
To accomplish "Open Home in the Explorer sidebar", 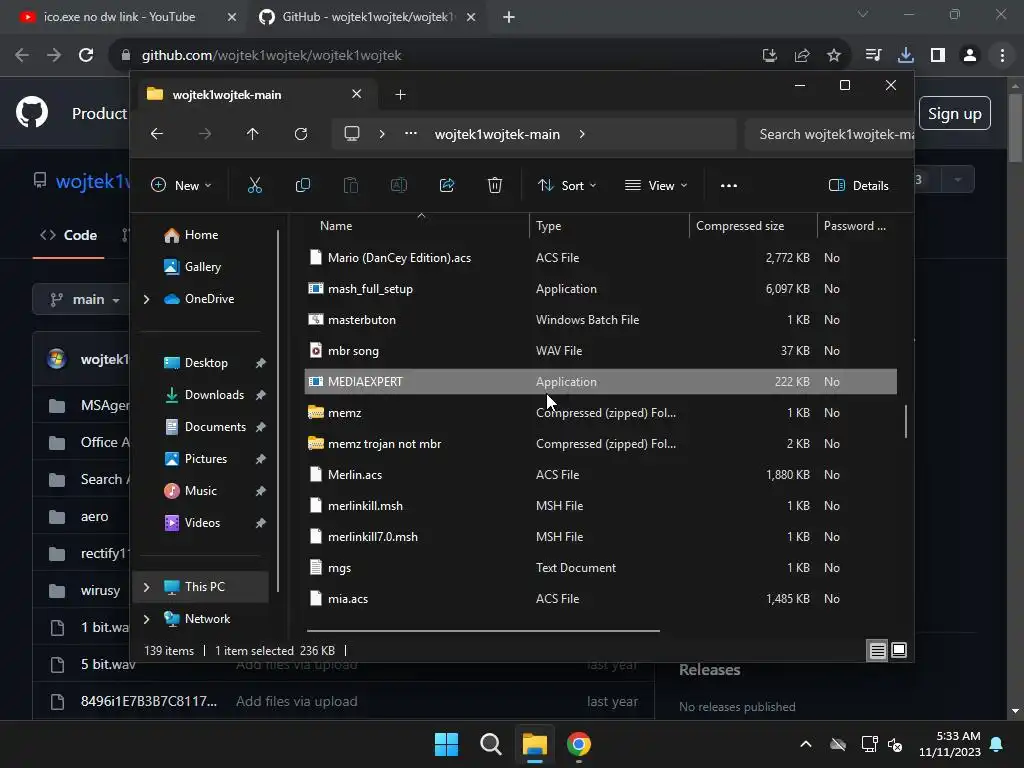I will 200,234.
